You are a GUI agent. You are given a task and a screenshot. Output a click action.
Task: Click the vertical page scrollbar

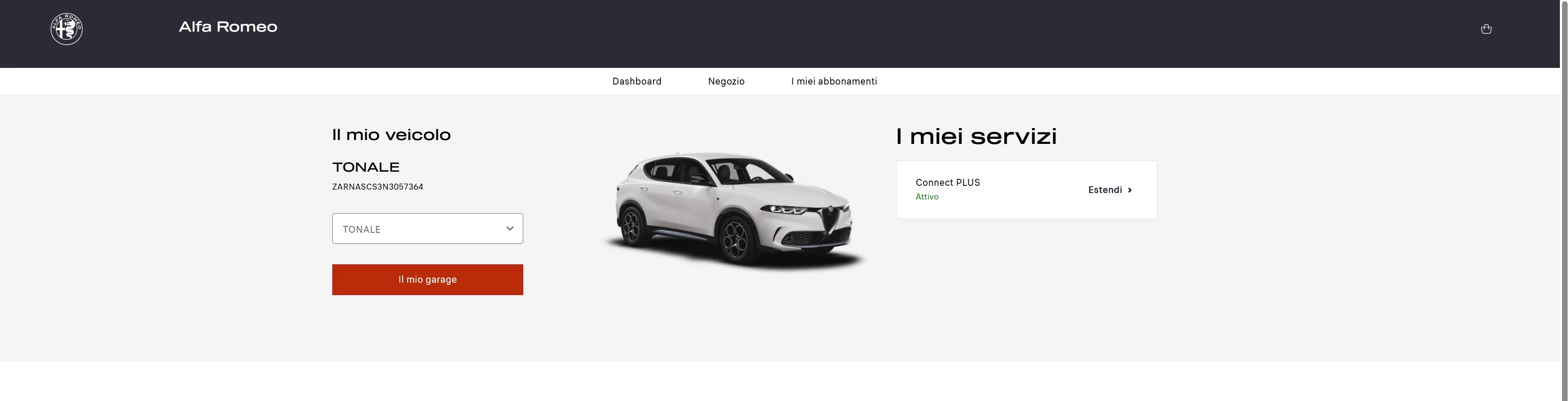pyautogui.click(x=1564, y=201)
